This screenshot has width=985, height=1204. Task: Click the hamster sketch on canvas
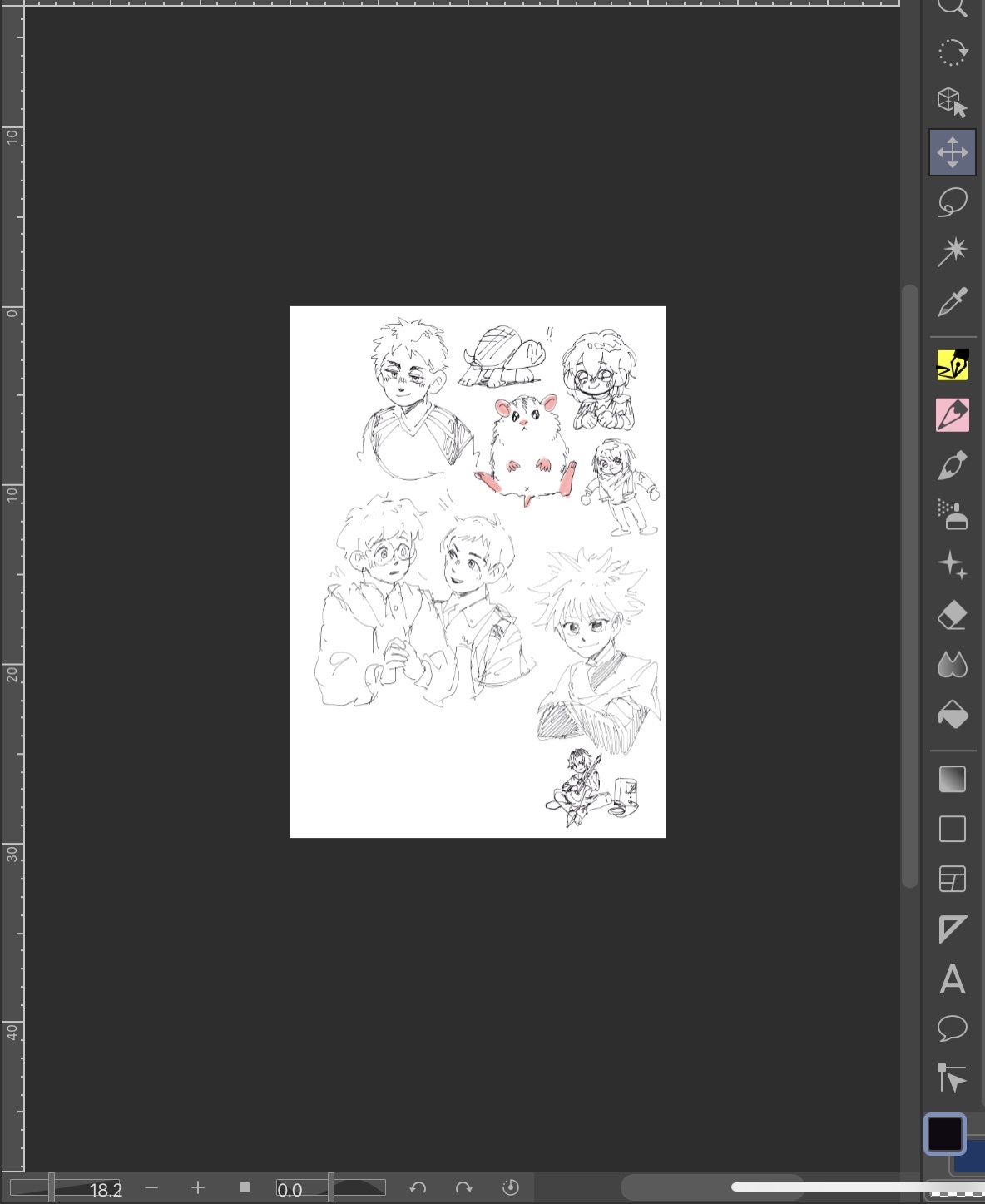click(x=526, y=449)
